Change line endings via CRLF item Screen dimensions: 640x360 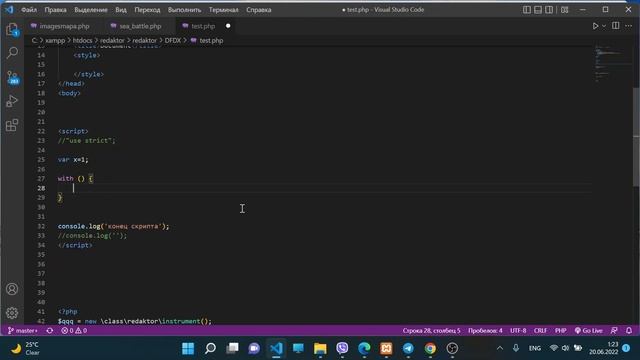[x=540, y=331]
